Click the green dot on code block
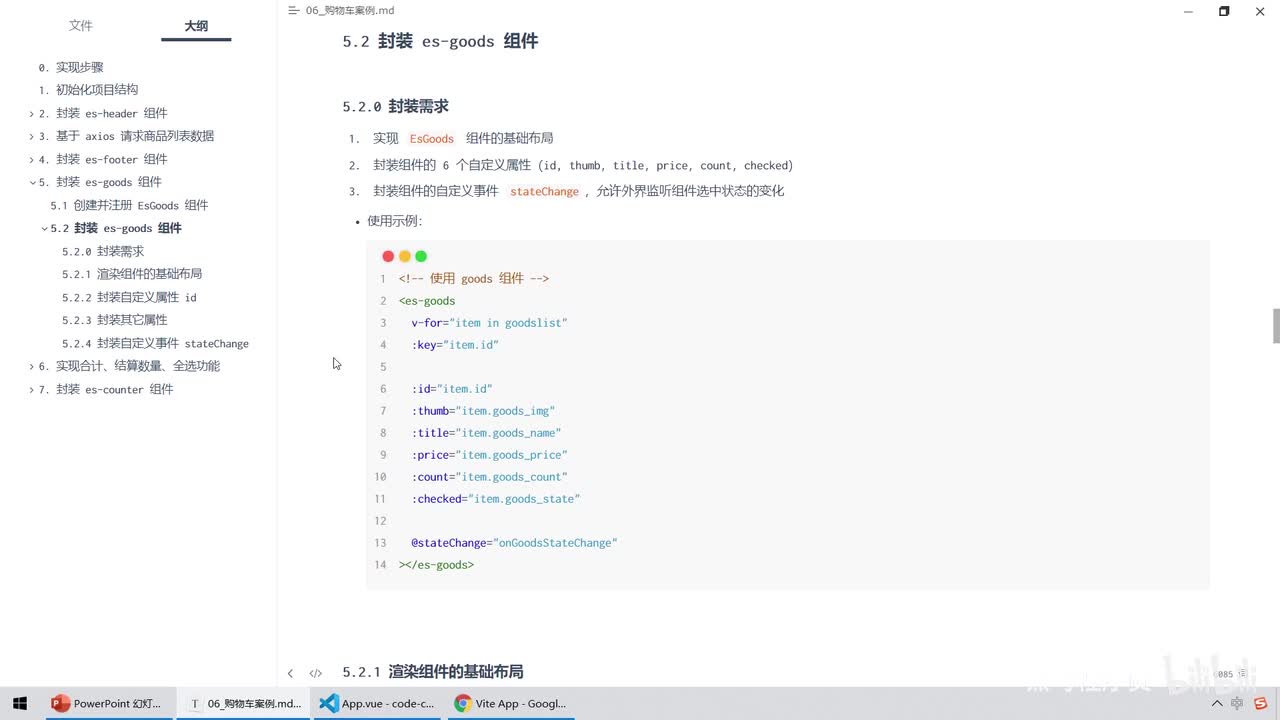The height and width of the screenshot is (720, 1280). coord(421,256)
